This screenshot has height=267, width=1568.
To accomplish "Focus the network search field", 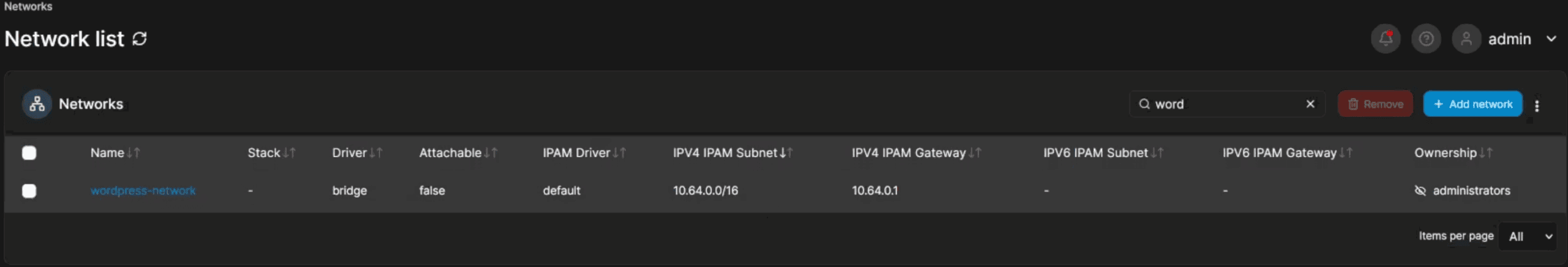I will pyautogui.click(x=1225, y=104).
